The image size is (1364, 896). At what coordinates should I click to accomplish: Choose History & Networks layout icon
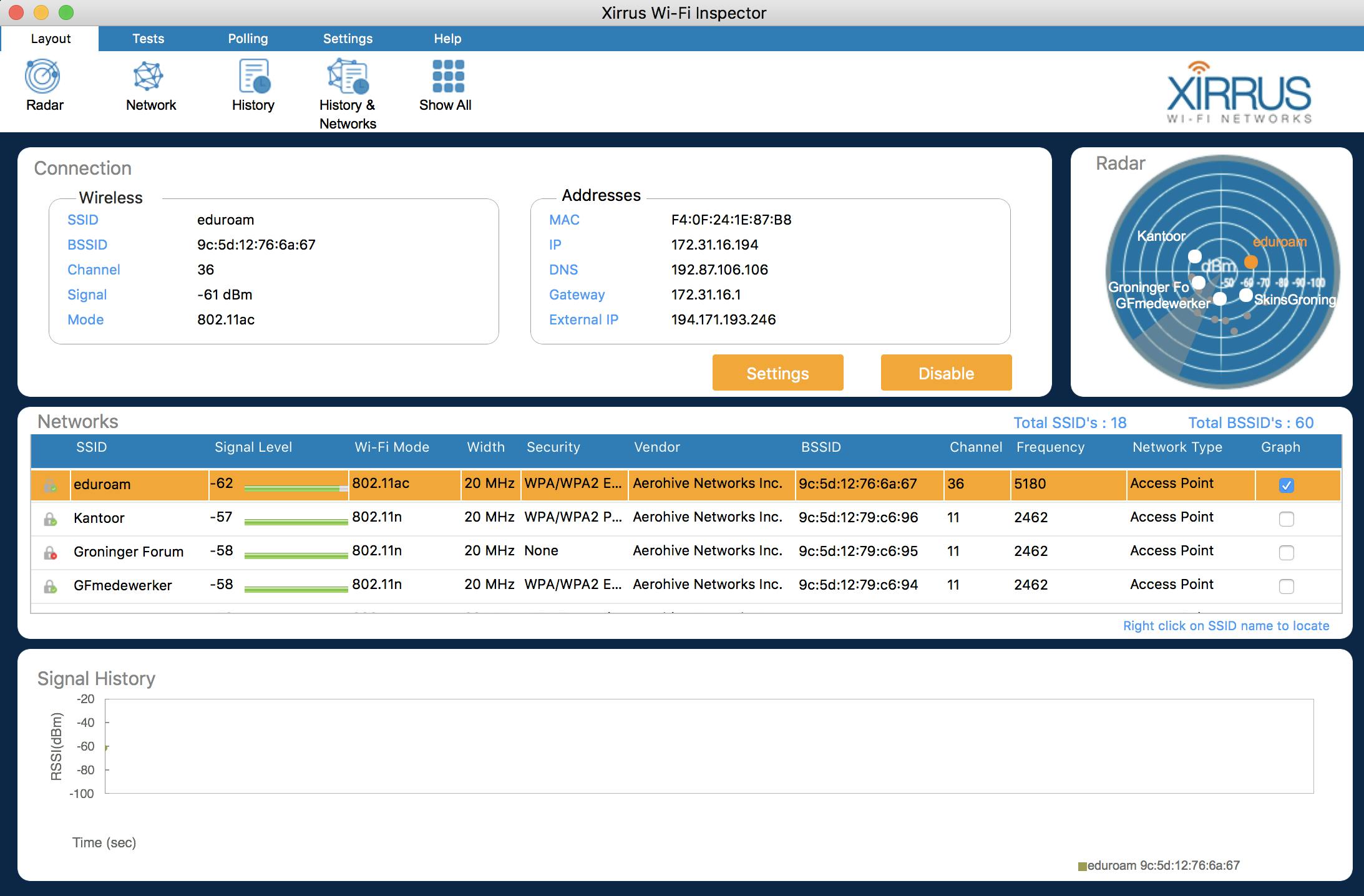coord(348,77)
